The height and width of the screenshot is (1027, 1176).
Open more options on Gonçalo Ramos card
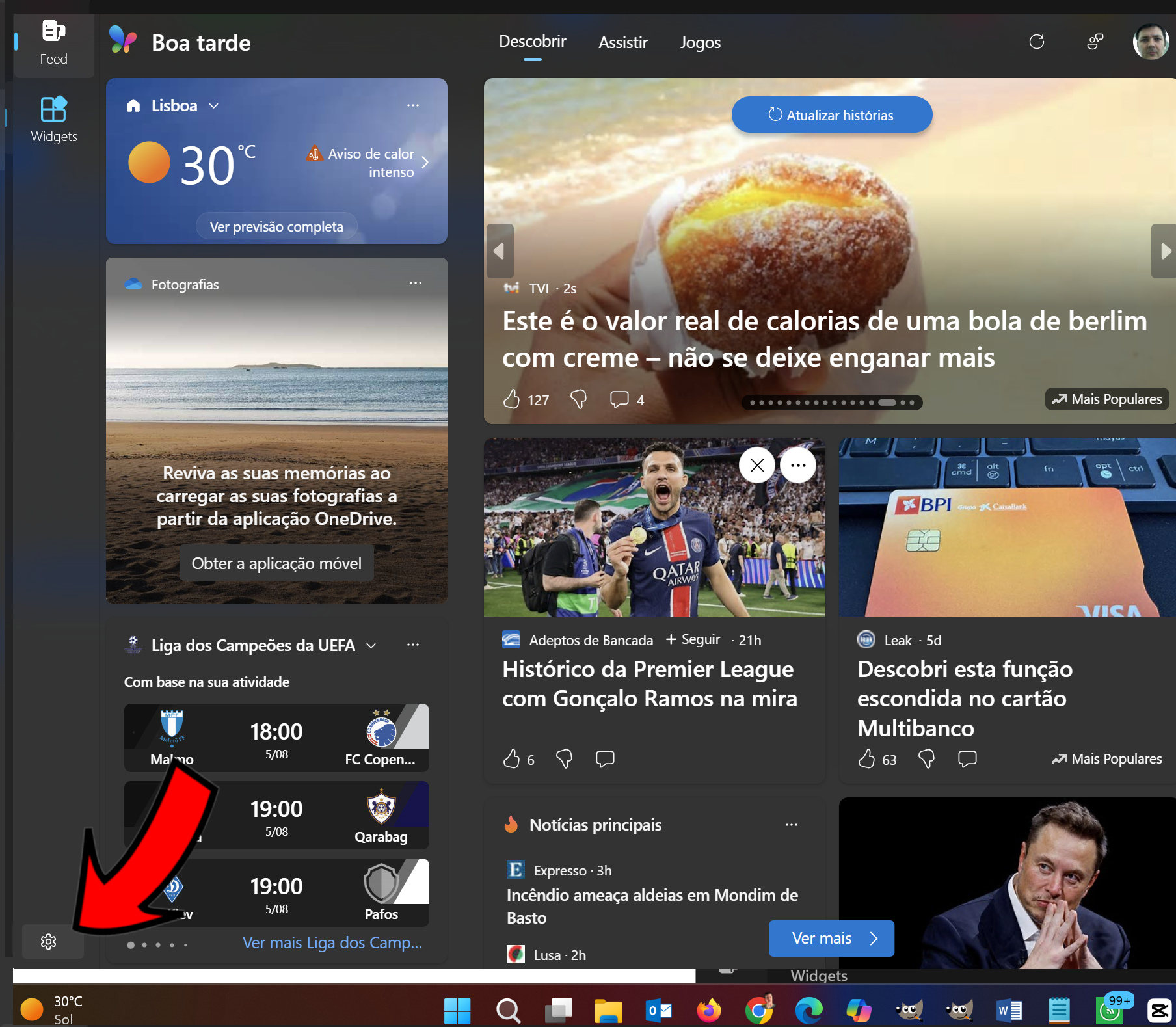(x=798, y=465)
